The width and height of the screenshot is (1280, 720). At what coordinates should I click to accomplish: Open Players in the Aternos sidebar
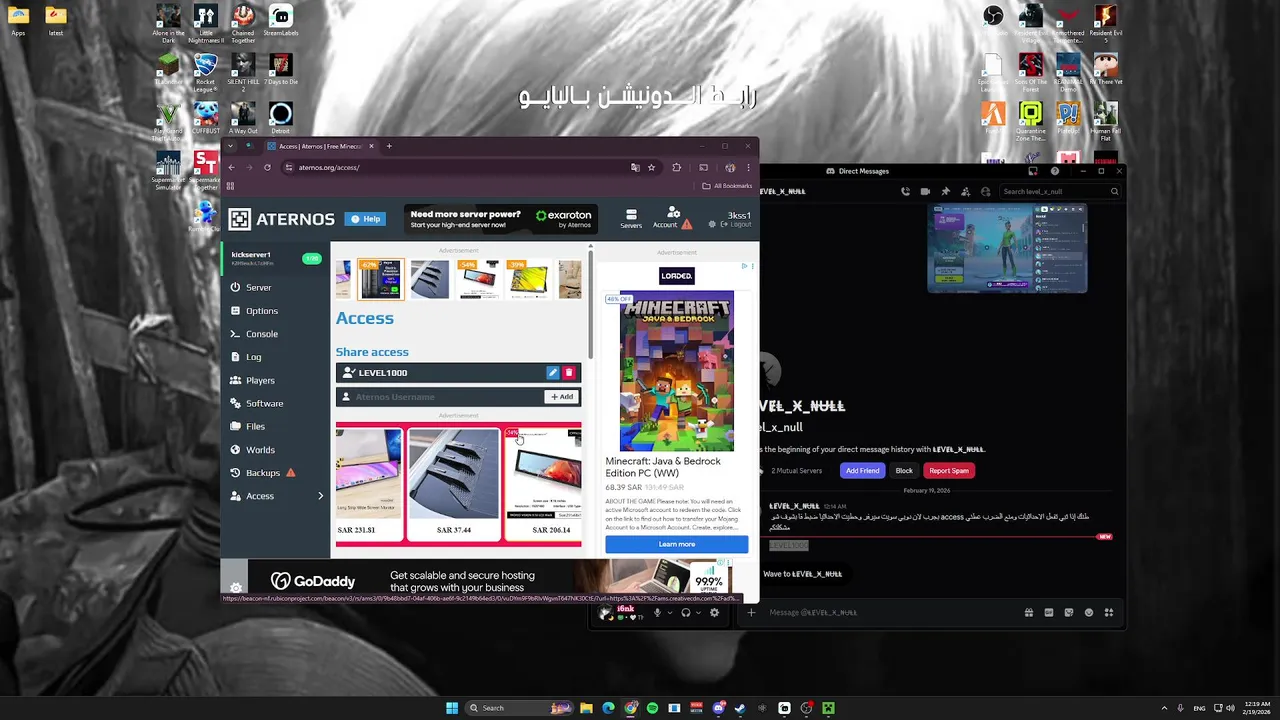point(260,380)
